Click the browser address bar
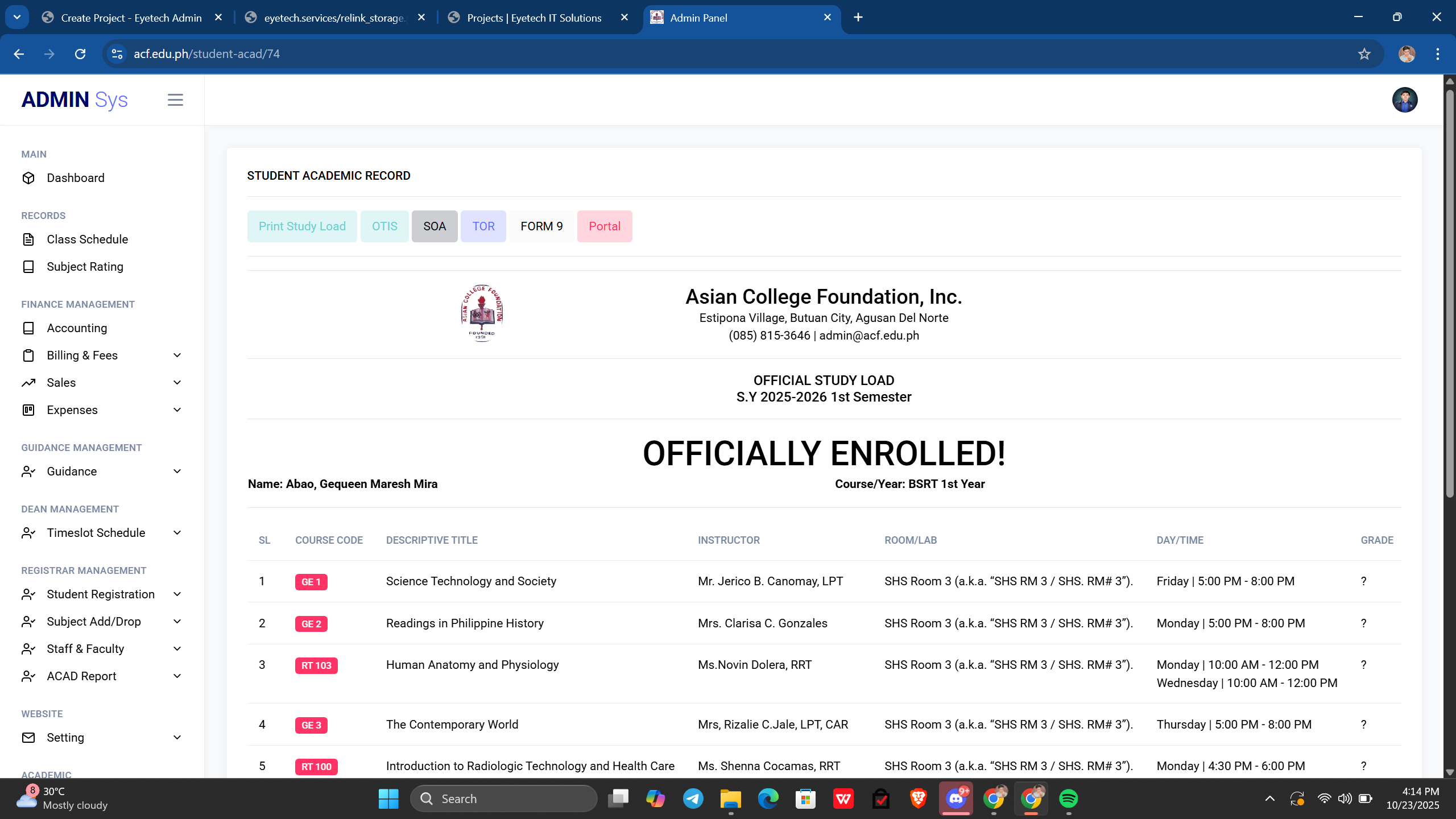Image resolution: width=1456 pixels, height=819 pixels. pyautogui.click(x=682, y=54)
